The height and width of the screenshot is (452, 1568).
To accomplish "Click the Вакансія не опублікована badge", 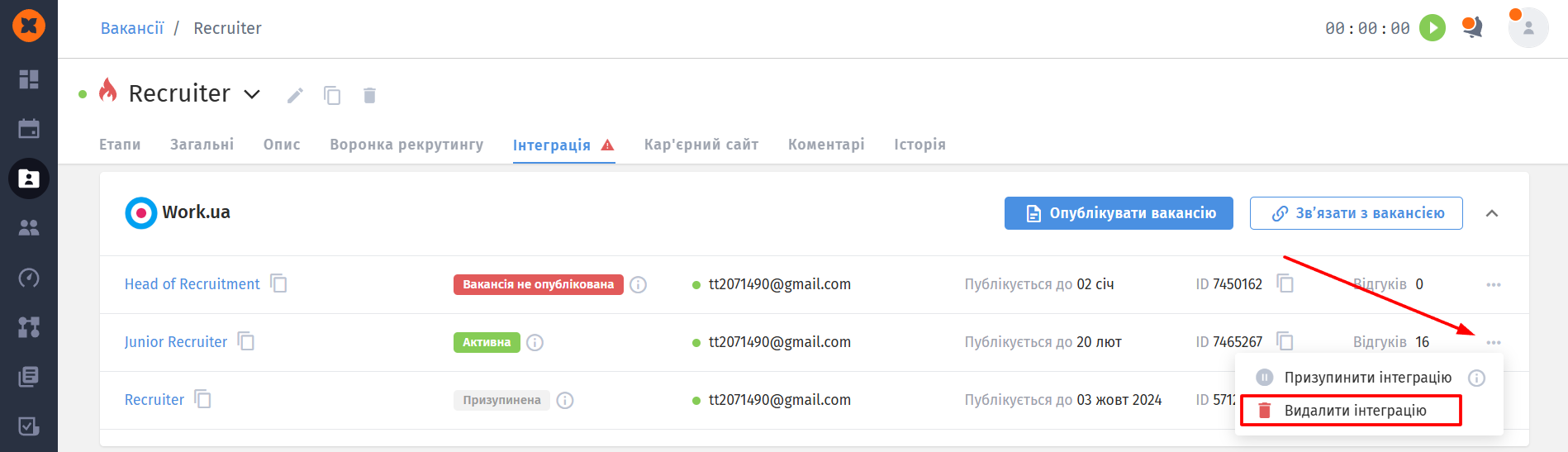I will click(x=539, y=284).
